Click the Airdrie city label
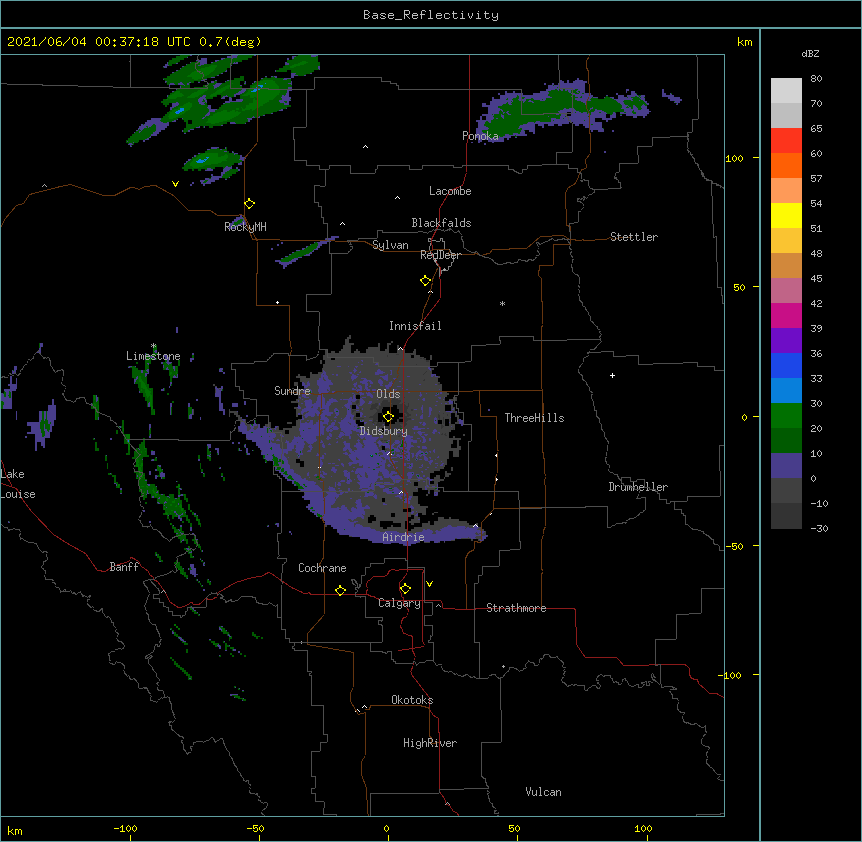This screenshot has width=862, height=842. 404,537
